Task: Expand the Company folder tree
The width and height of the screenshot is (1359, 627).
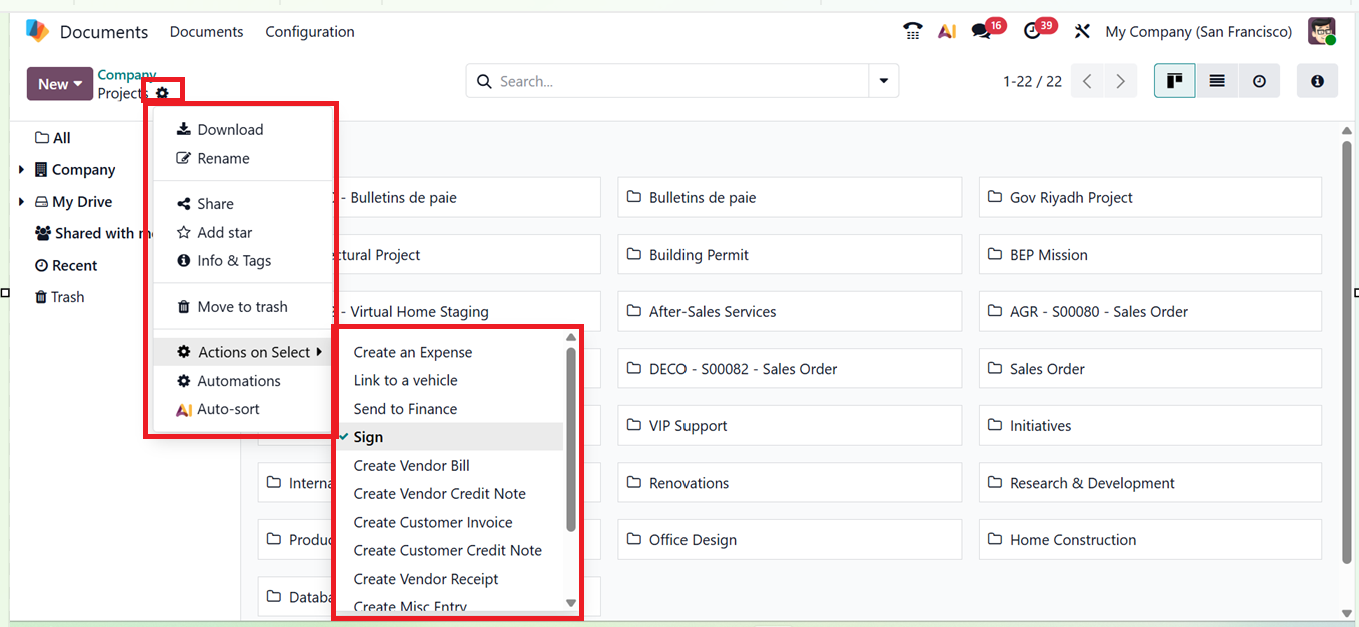Action: coord(21,170)
